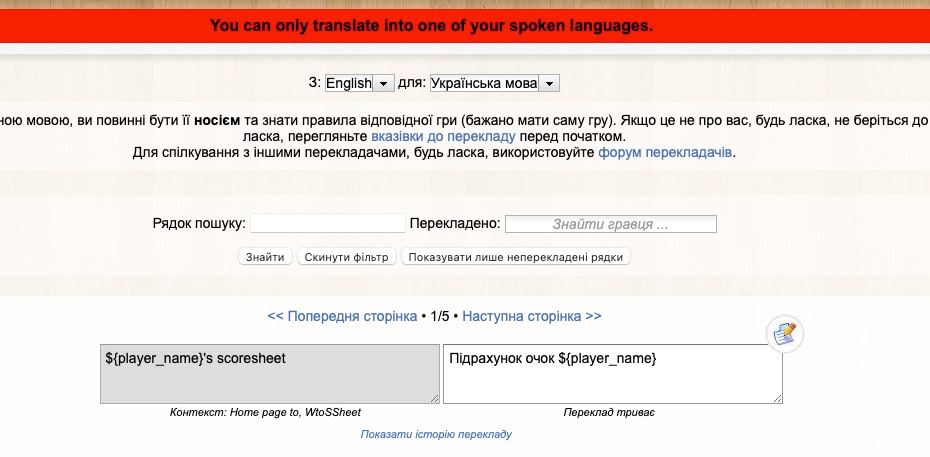This screenshot has height=457, width=930.
Task: Click the resize grip of the translation box
Action: [778, 399]
